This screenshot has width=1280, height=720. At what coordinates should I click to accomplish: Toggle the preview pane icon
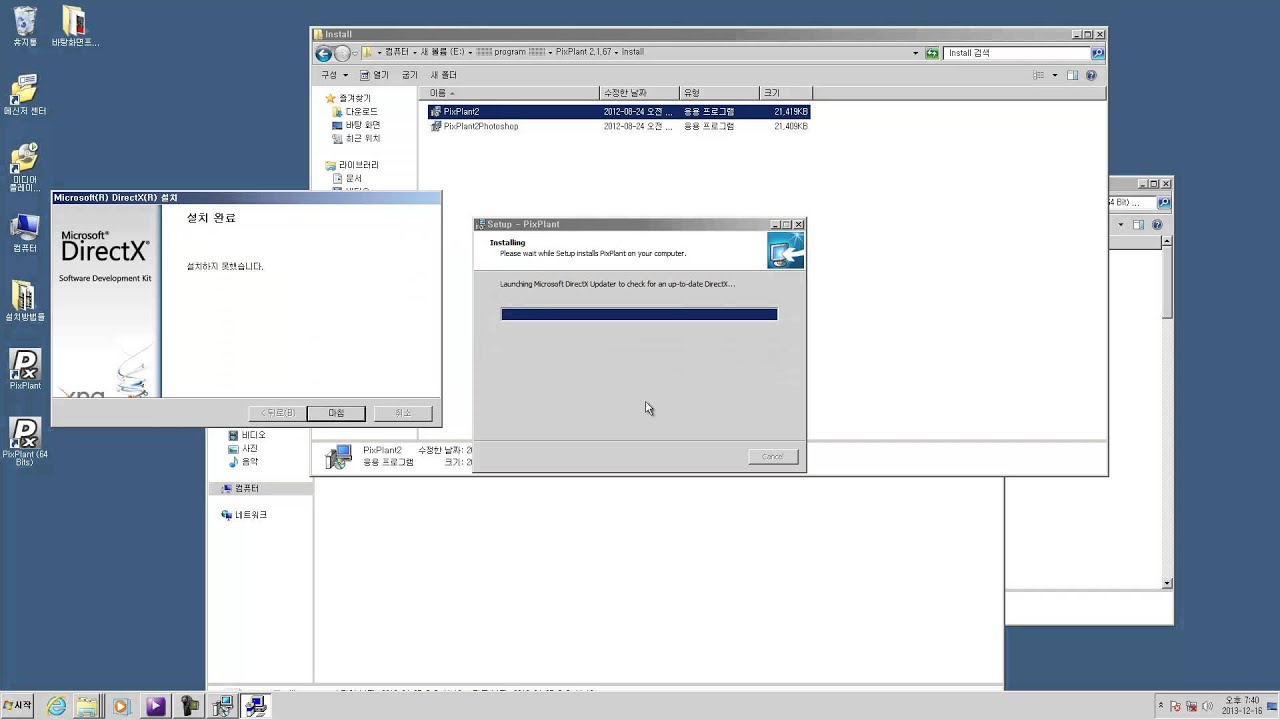[1072, 75]
